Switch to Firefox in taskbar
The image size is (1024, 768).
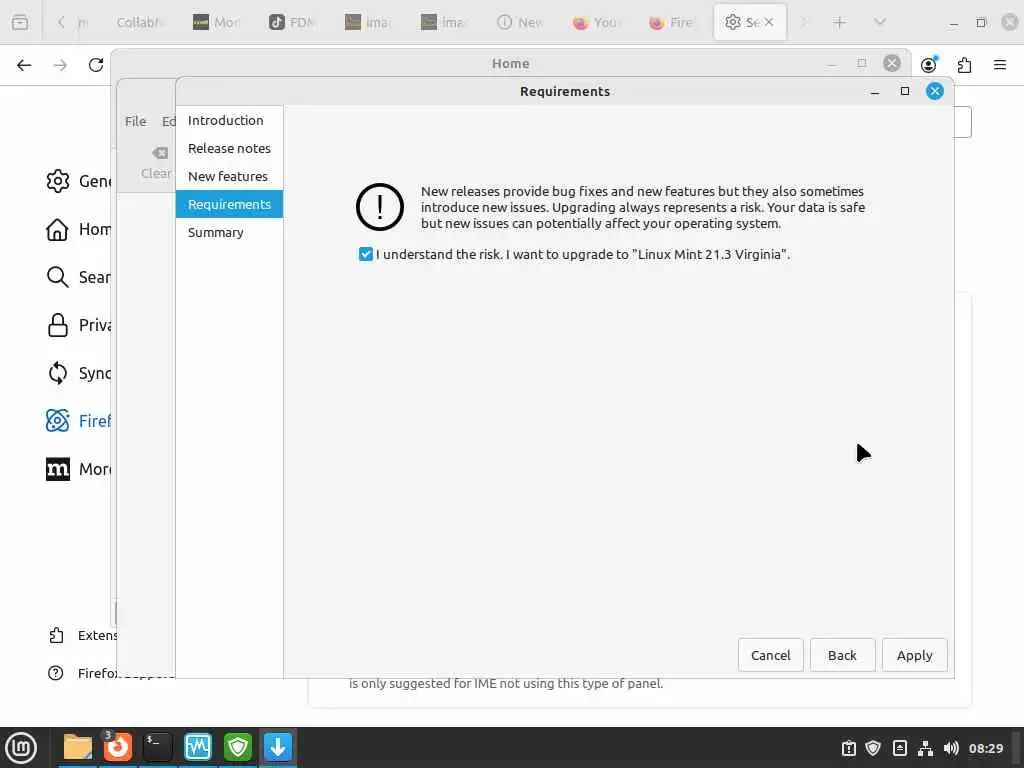click(x=118, y=746)
